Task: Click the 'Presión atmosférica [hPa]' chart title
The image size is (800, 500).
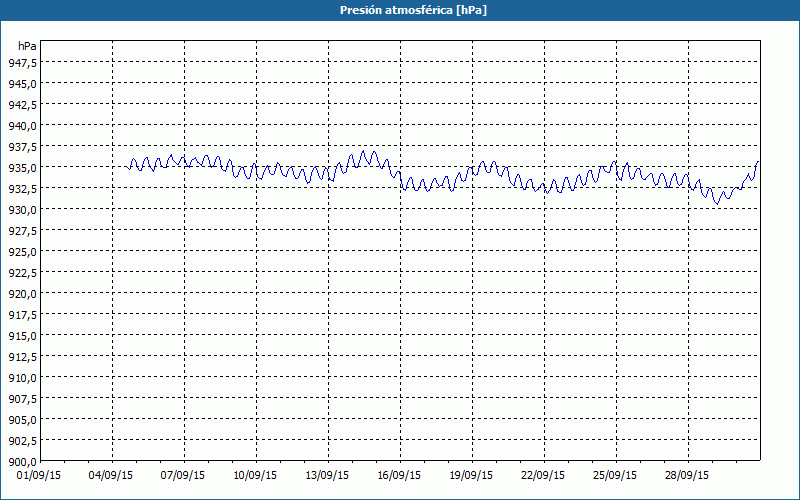Action: 413,11
